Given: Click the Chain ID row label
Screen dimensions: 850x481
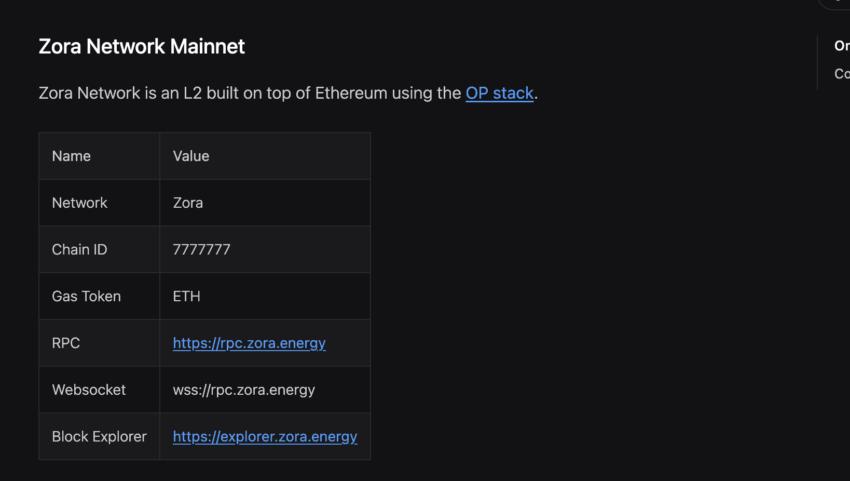Looking at the screenshot, I should pos(79,249).
